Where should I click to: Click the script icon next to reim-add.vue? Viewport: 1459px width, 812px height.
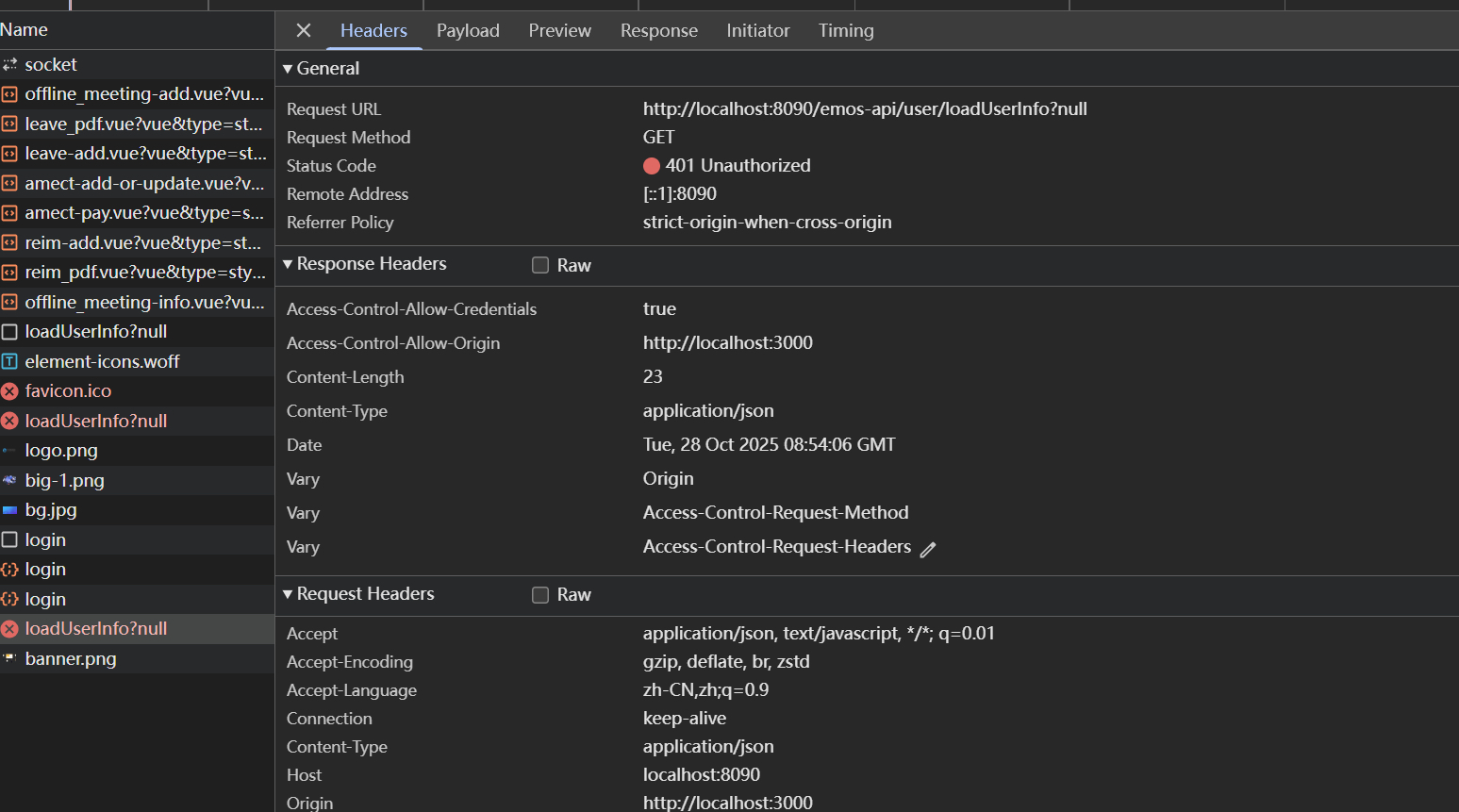click(9, 243)
